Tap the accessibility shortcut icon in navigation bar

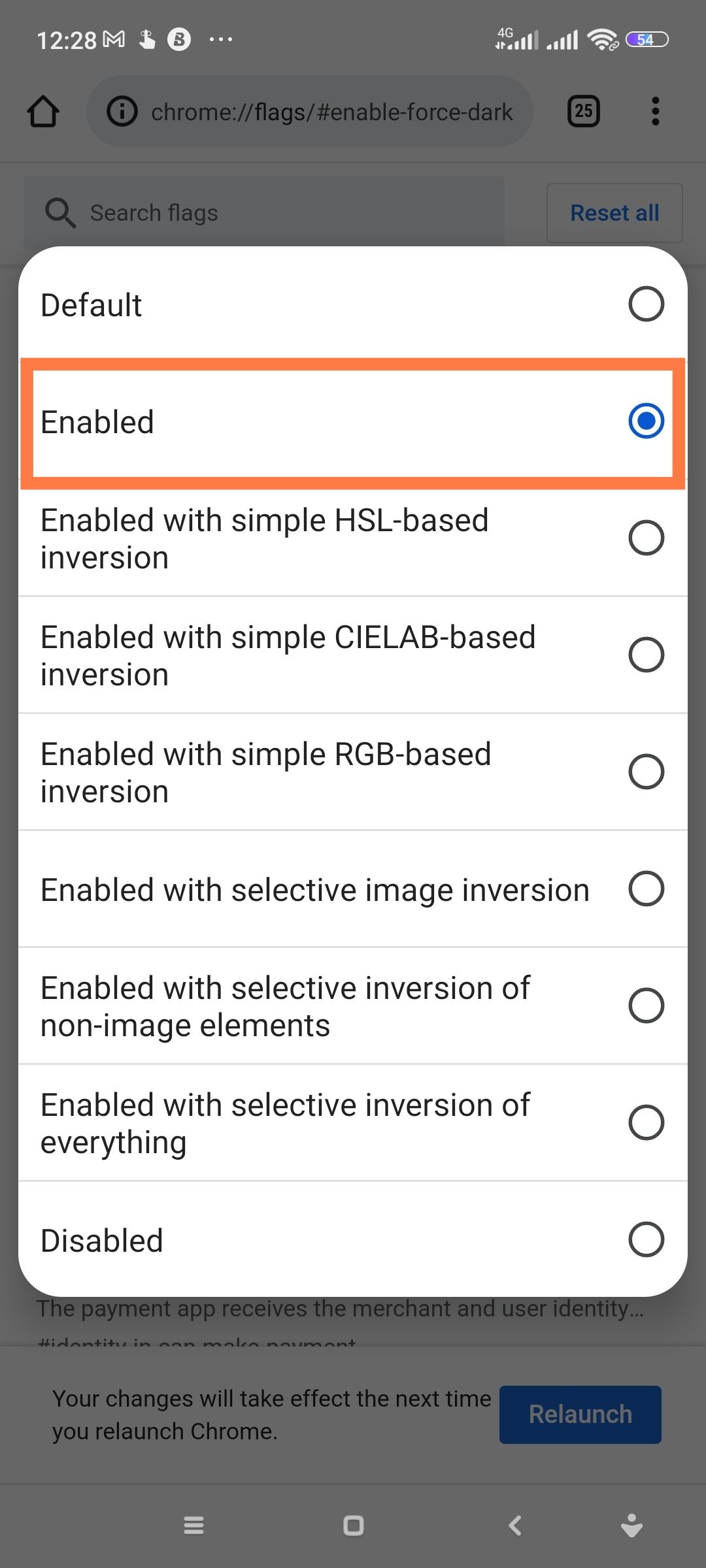click(631, 1526)
